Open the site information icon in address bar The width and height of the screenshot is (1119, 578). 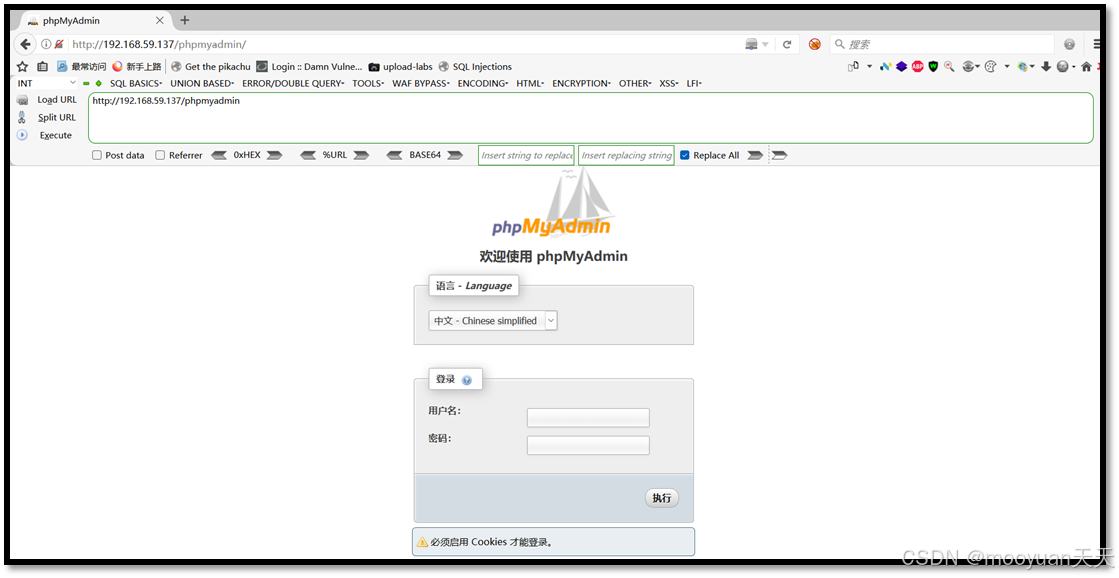pos(46,44)
